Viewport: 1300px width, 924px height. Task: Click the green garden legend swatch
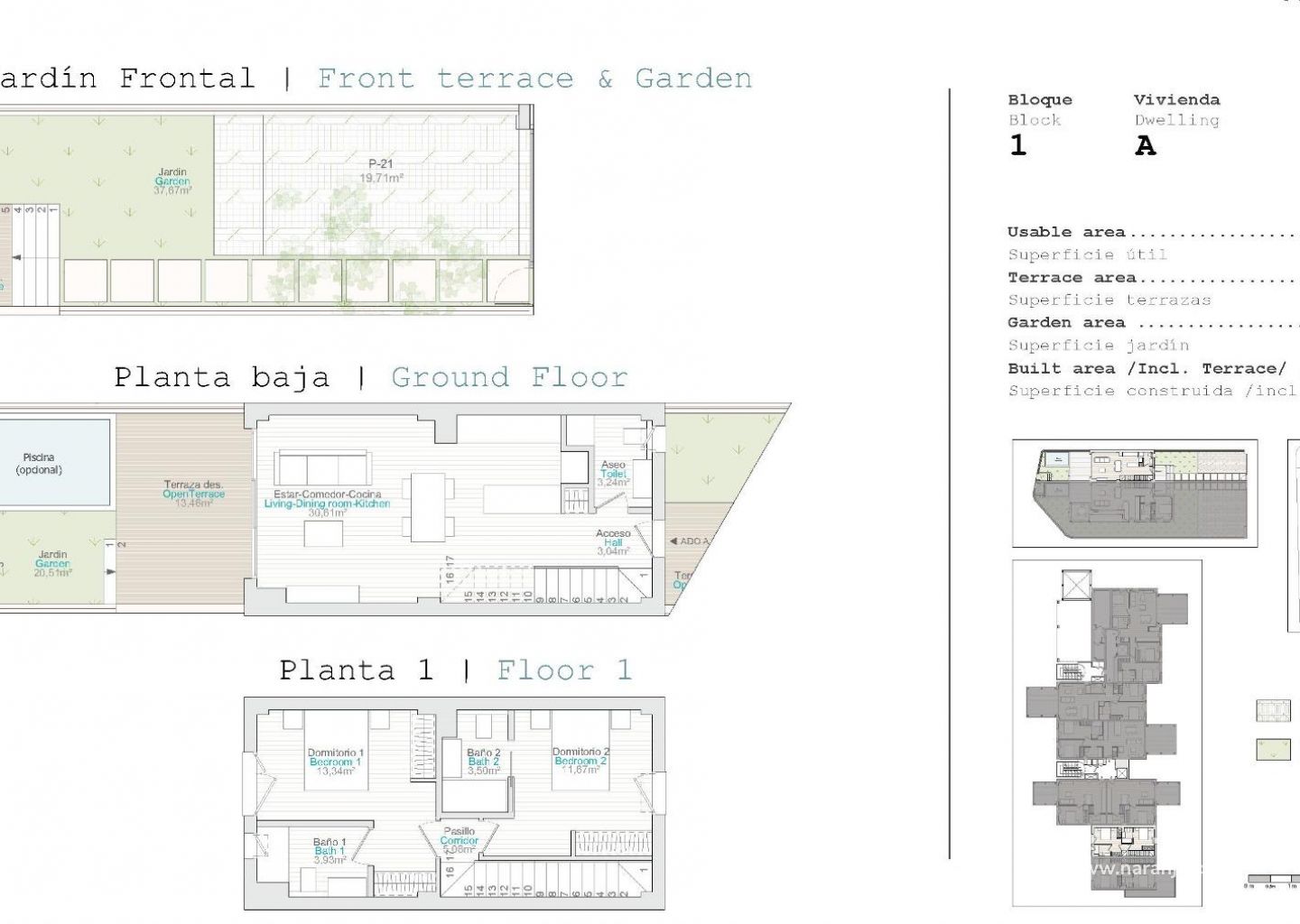(x=1273, y=749)
